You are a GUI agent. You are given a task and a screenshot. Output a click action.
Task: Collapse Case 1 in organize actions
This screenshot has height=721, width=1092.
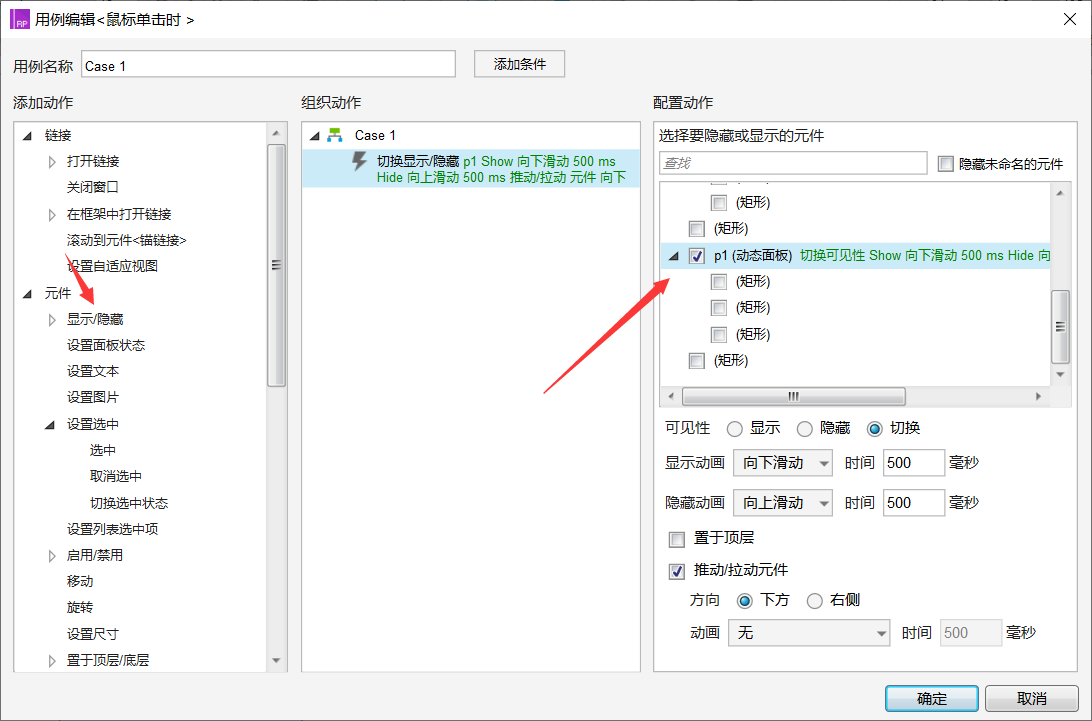coord(314,136)
